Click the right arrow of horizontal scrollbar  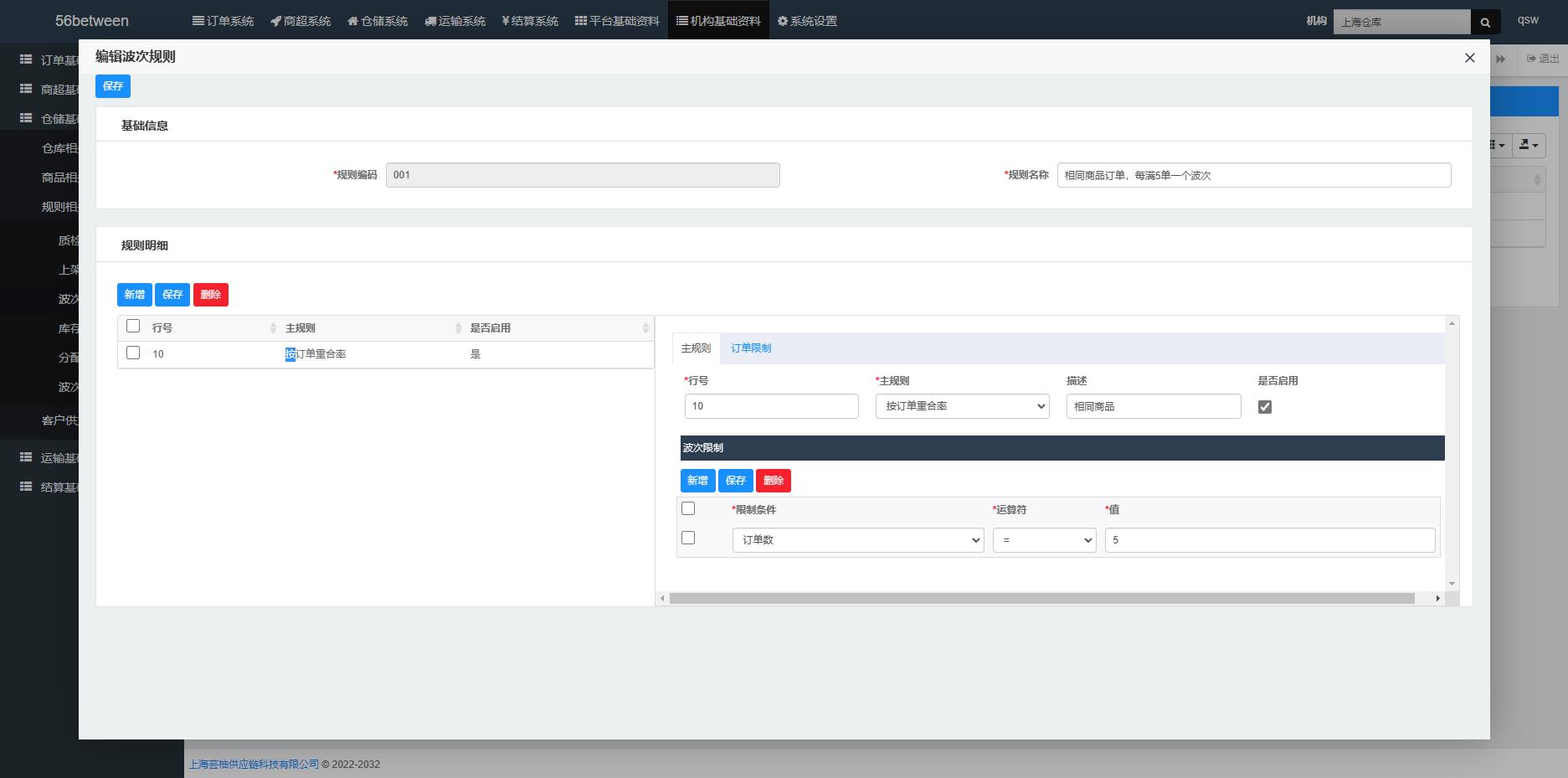tap(1438, 599)
